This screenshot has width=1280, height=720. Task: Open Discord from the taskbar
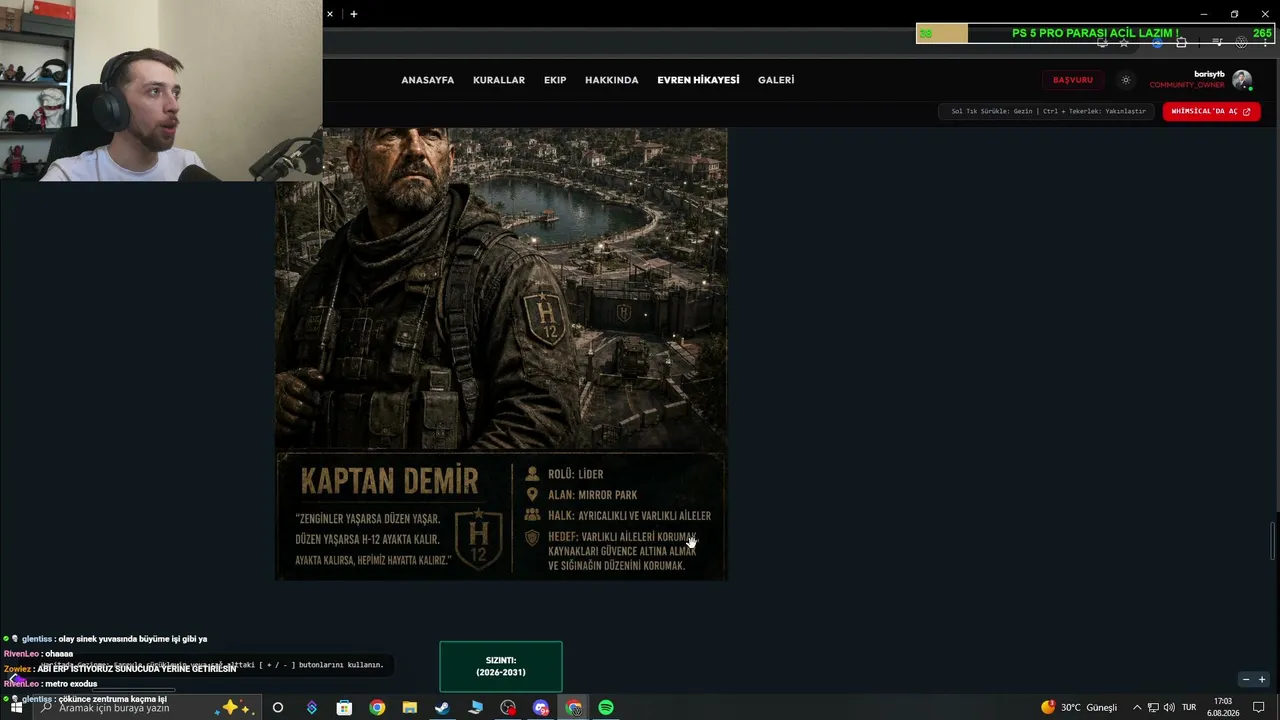(541, 707)
